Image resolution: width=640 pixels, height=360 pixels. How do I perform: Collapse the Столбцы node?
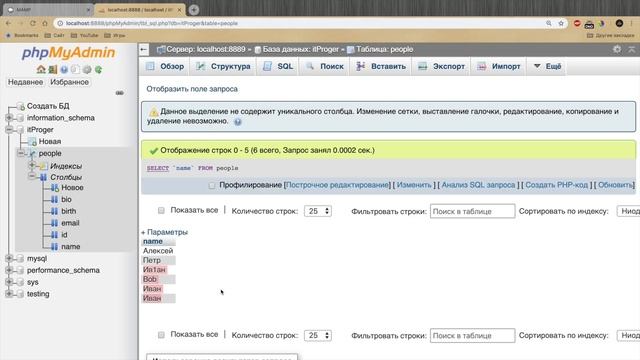click(32, 176)
